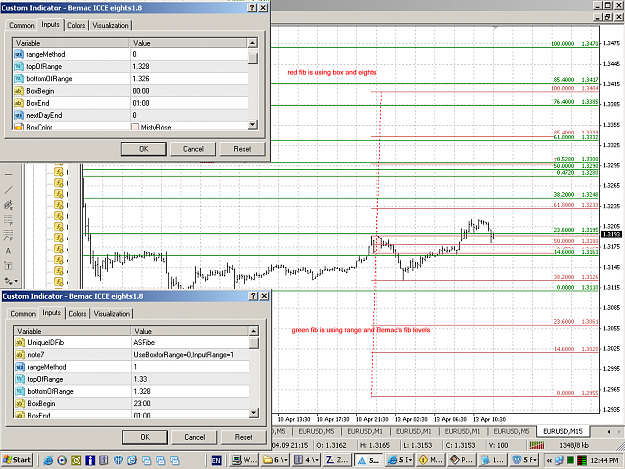The height and width of the screenshot is (469, 625).
Task: Click the Value column header in bottom dialog
Action: 190,331
